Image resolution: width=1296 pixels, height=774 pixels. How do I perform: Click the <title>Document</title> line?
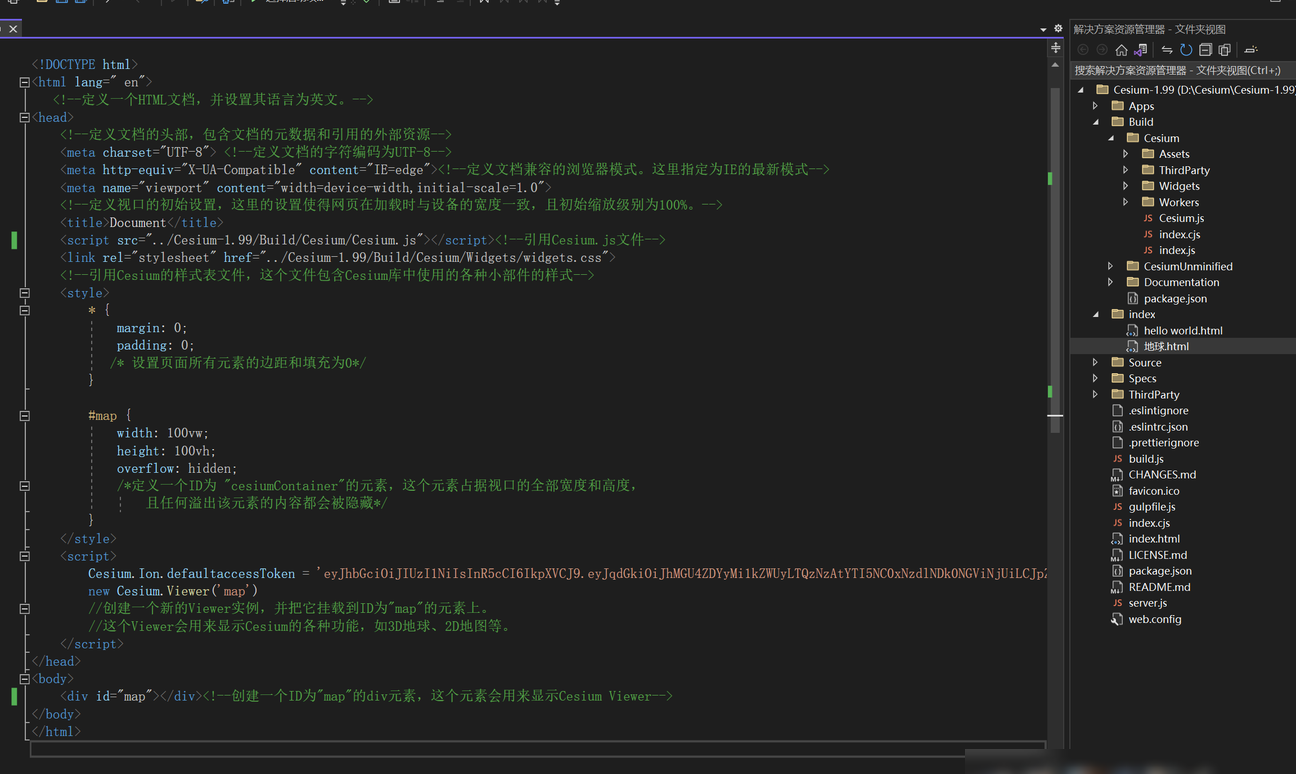coord(141,223)
